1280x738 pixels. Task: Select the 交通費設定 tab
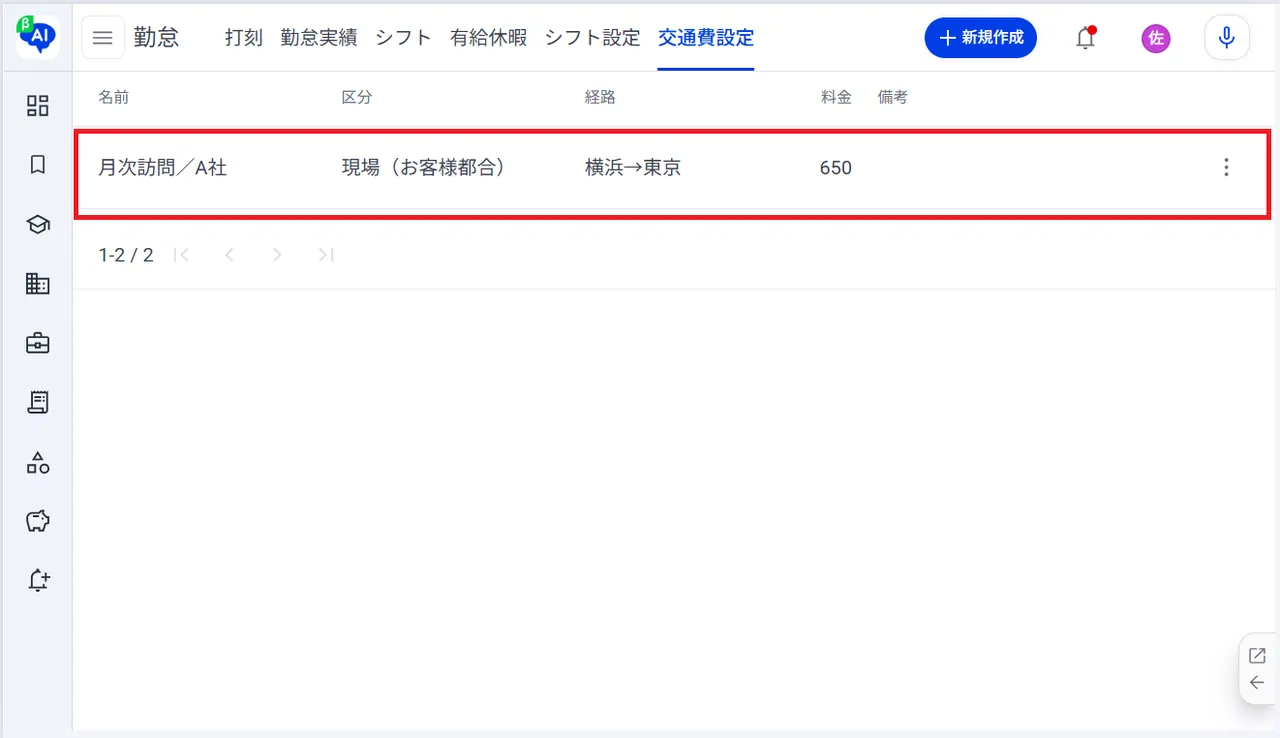pyautogui.click(x=706, y=38)
